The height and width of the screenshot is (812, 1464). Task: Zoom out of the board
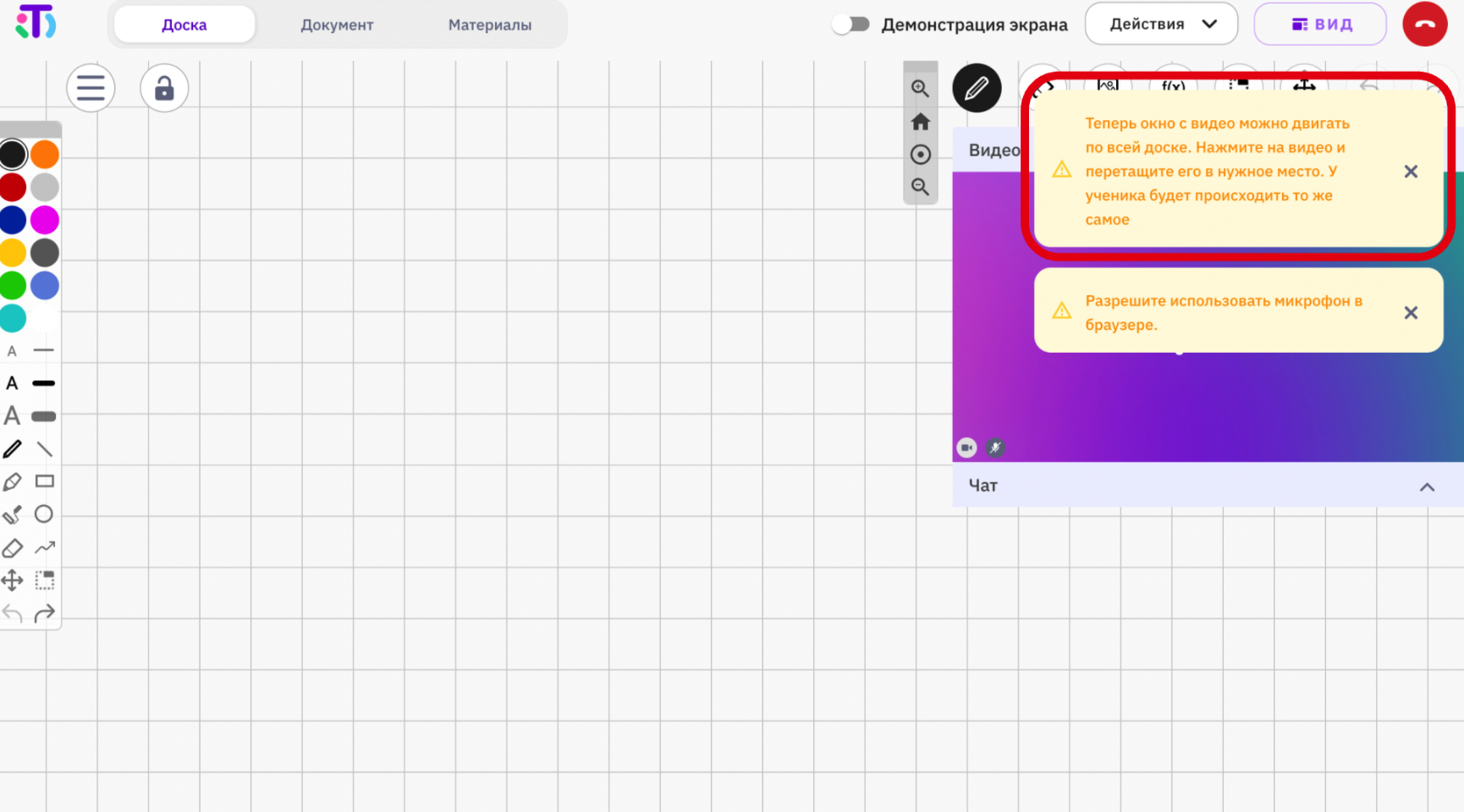921,187
